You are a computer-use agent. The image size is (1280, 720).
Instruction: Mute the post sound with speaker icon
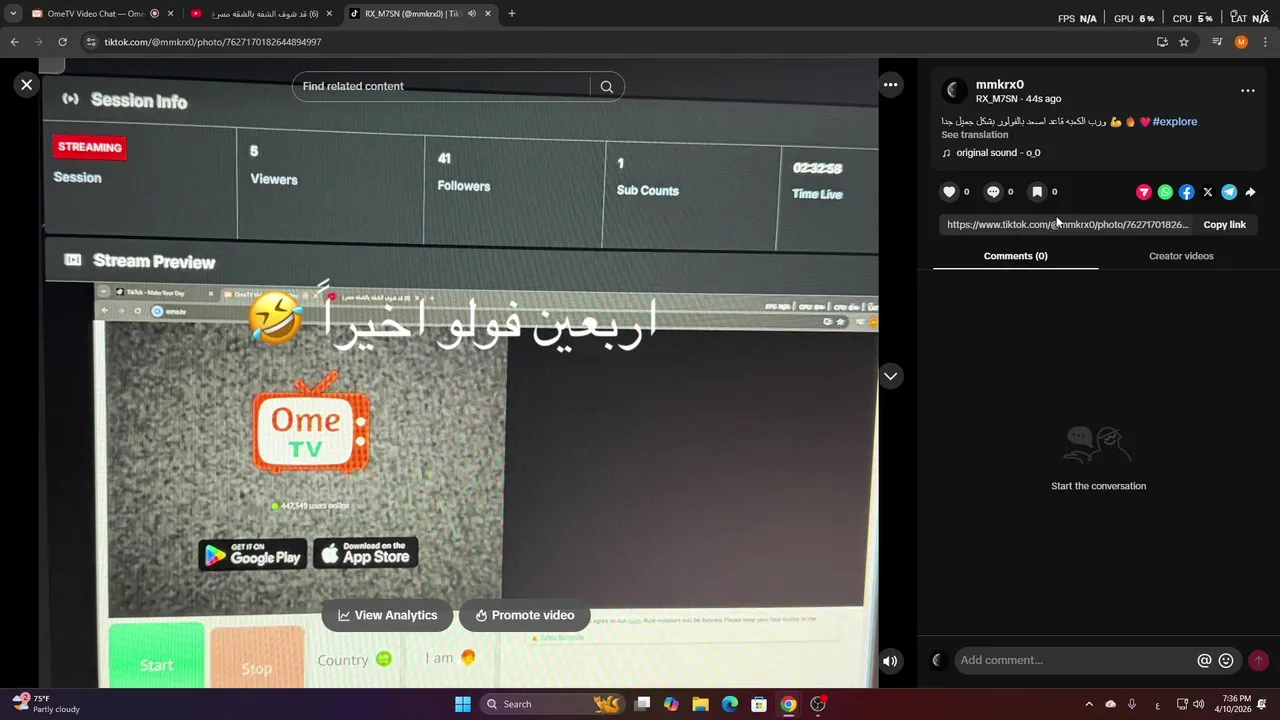(890, 660)
